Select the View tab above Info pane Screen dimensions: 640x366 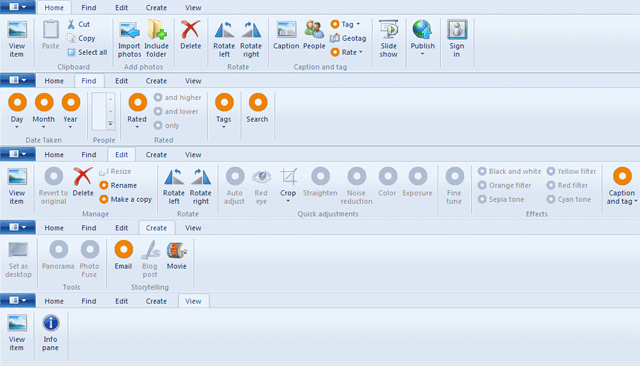click(x=193, y=301)
